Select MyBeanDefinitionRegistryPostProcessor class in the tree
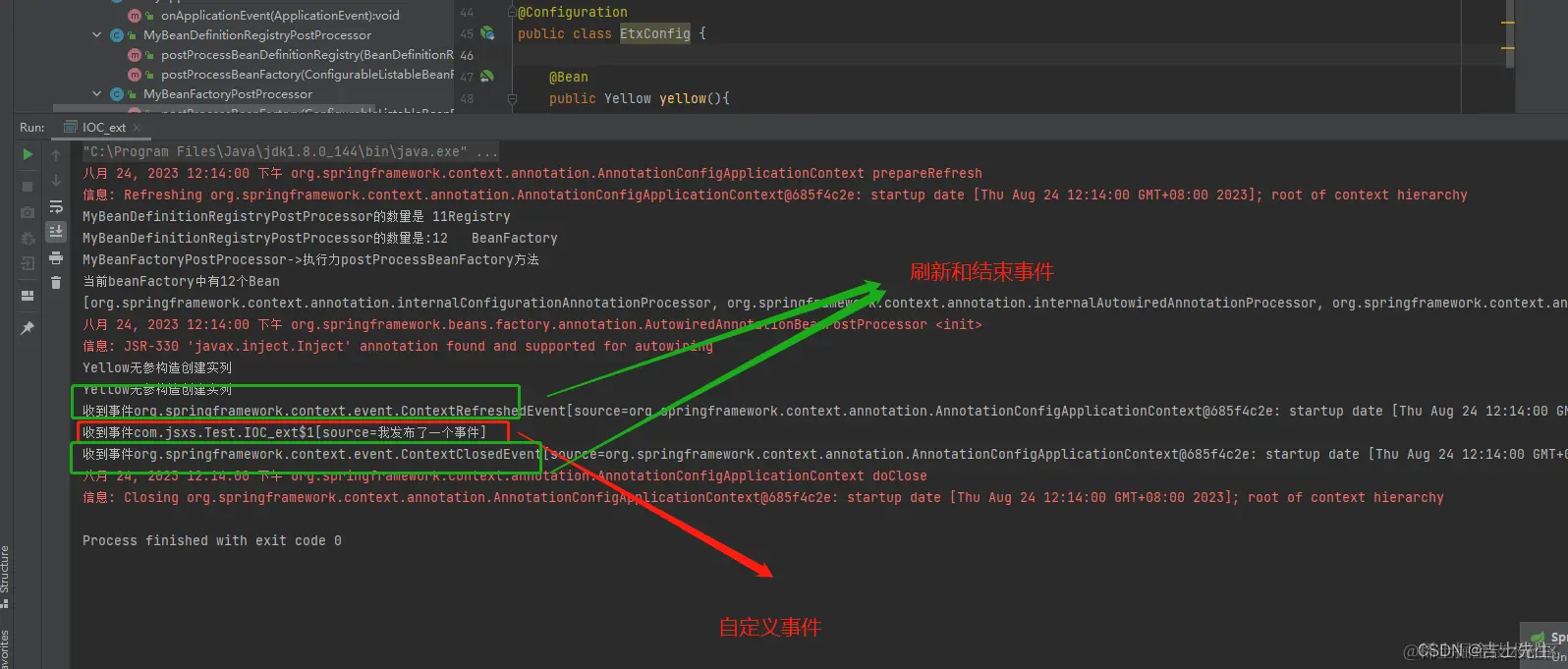The width and height of the screenshot is (1568, 669). click(257, 35)
